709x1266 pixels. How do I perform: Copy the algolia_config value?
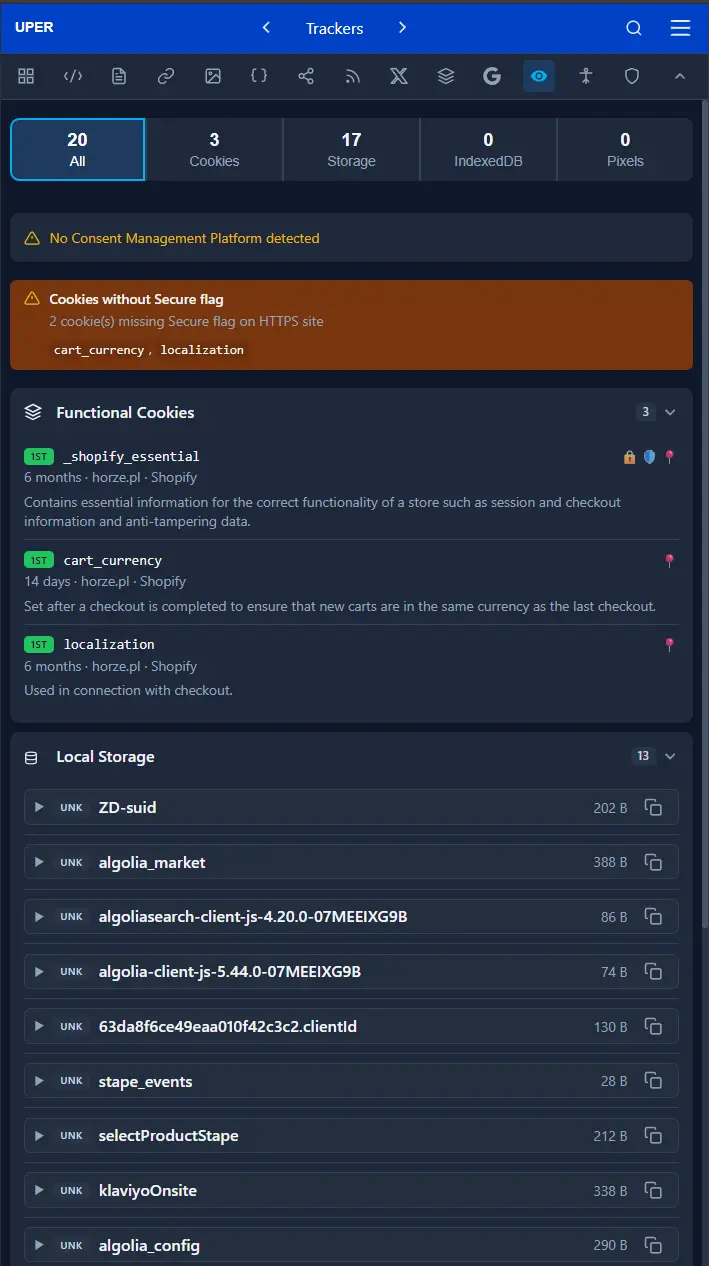point(654,1245)
